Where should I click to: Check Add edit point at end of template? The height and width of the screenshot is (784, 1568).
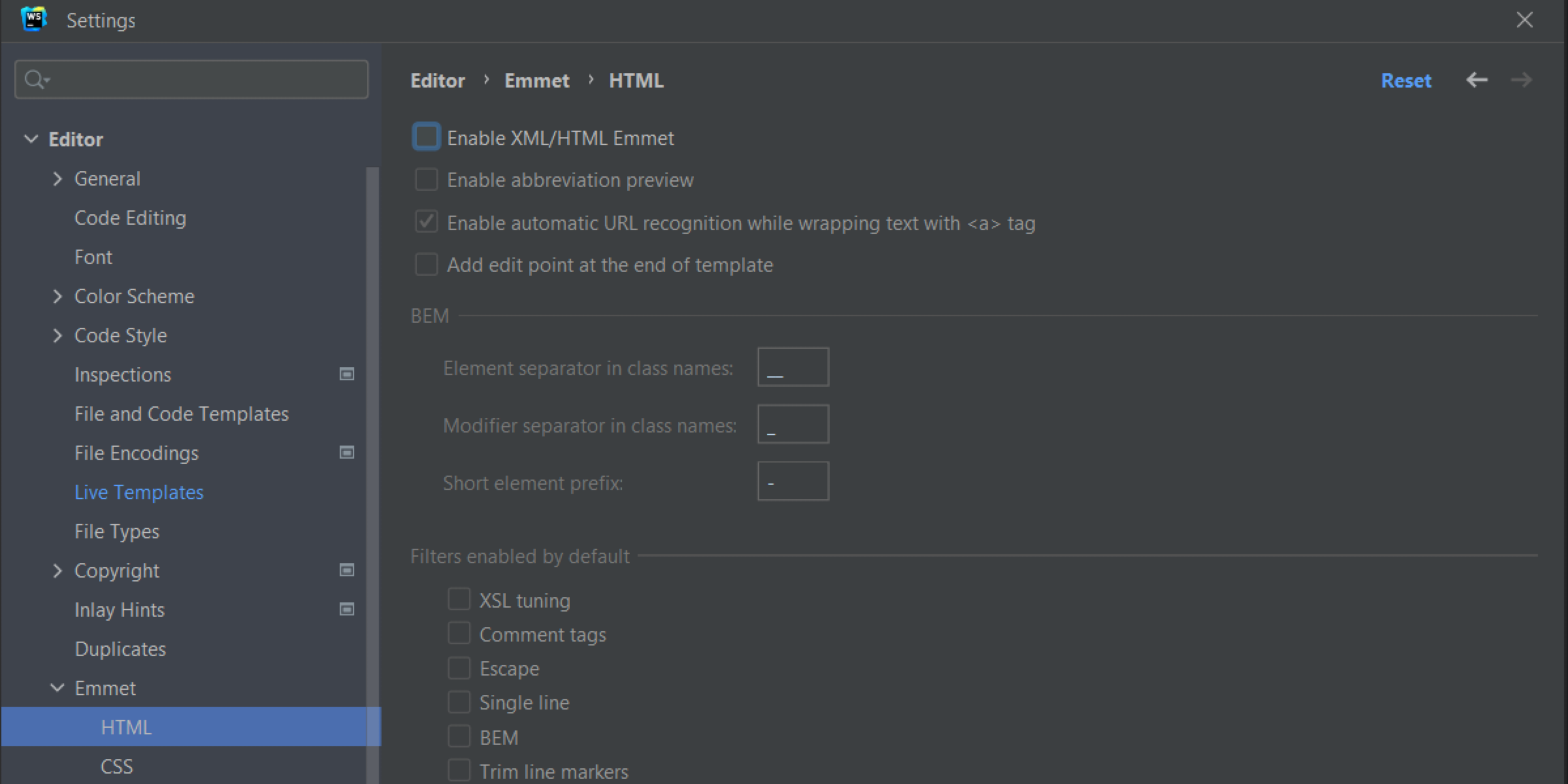click(426, 265)
